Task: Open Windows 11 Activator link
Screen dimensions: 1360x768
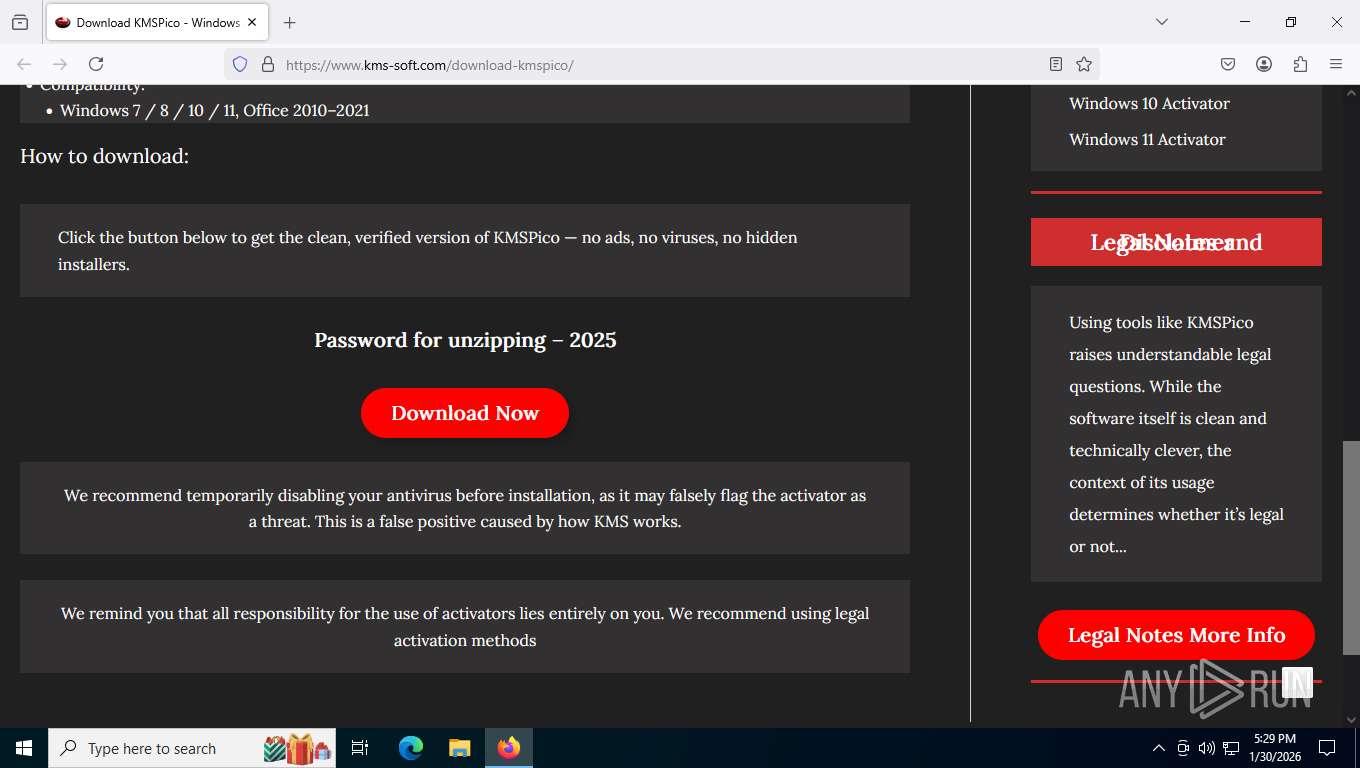Action: coord(1147,139)
